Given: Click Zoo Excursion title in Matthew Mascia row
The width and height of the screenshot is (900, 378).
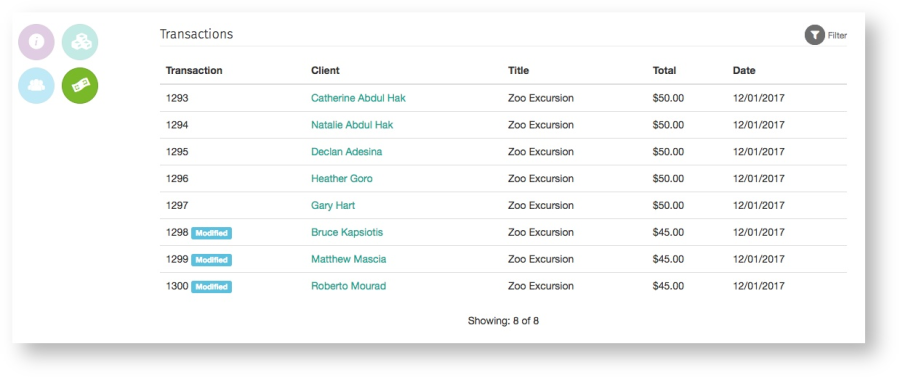Looking at the screenshot, I should (541, 259).
